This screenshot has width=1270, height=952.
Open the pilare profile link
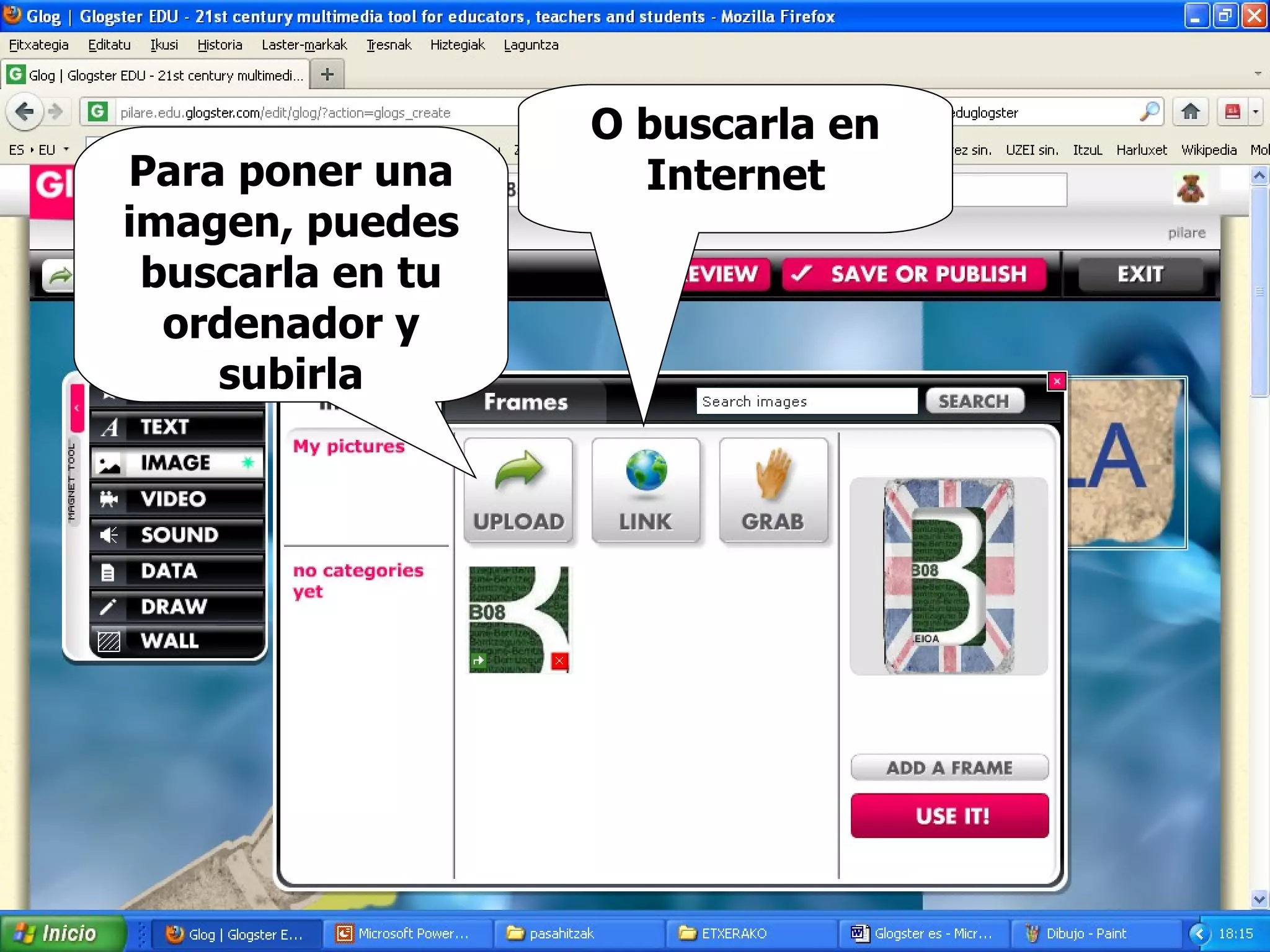pos(1186,233)
